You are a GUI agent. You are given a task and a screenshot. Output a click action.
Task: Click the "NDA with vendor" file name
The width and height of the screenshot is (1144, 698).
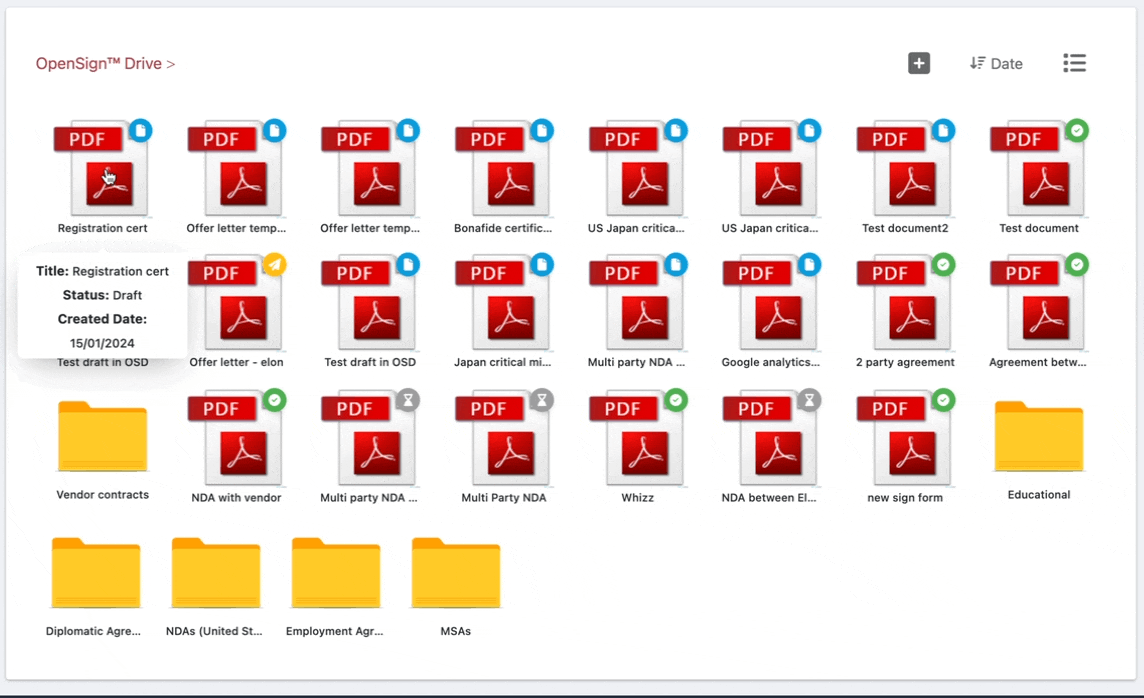tap(236, 497)
